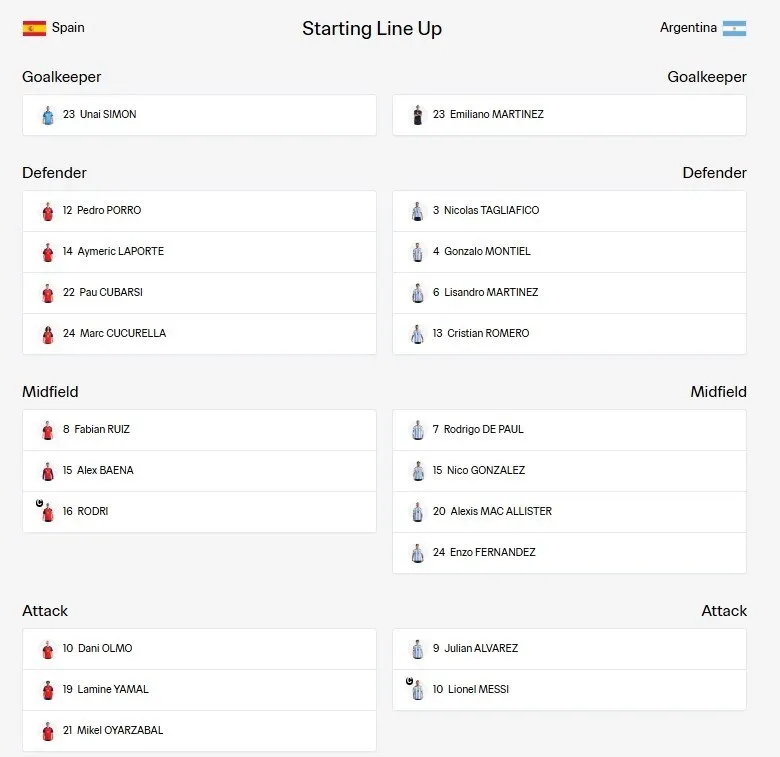Image resolution: width=780 pixels, height=757 pixels.
Task: Open Pau CUBARSI's player entry
Action: (199, 293)
